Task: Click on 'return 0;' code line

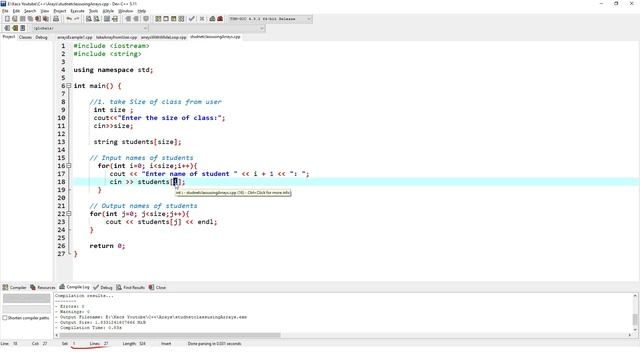Action: pyautogui.click(x=107, y=246)
